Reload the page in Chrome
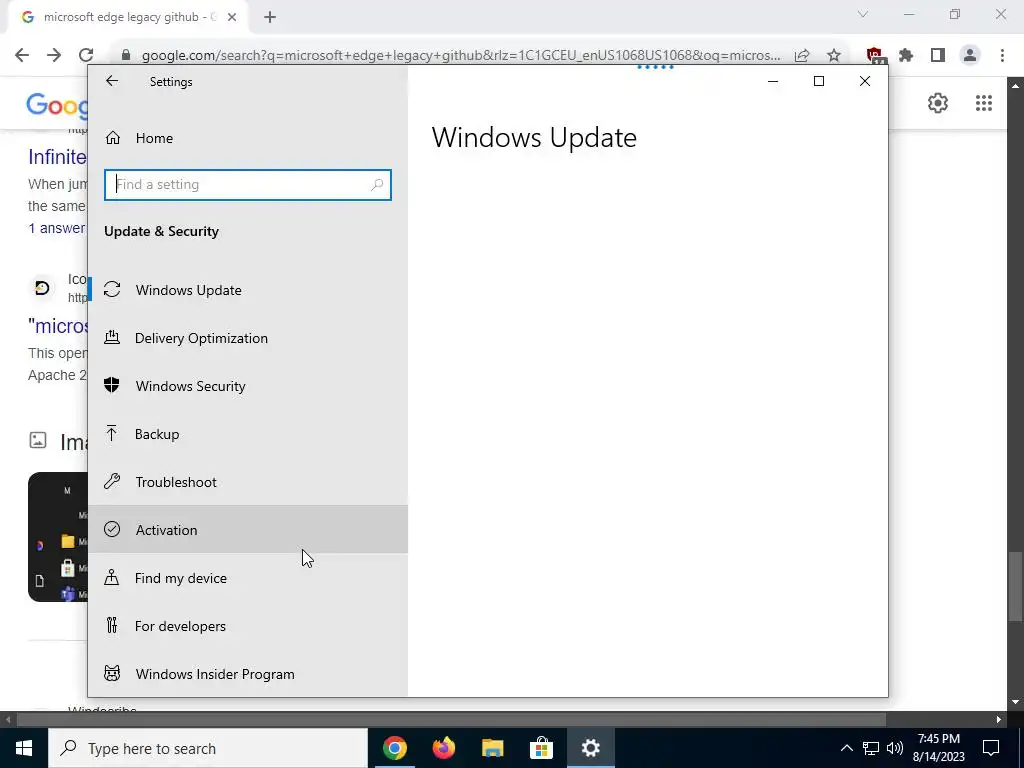The width and height of the screenshot is (1024, 768). point(86,56)
